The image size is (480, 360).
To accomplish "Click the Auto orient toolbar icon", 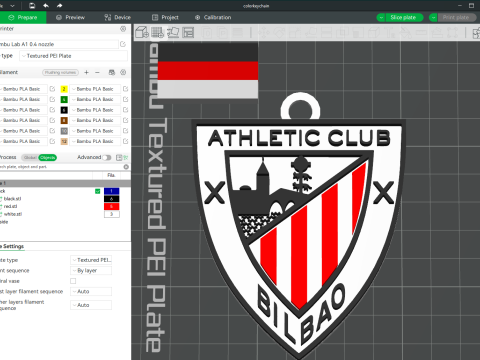I will (x=173, y=32).
